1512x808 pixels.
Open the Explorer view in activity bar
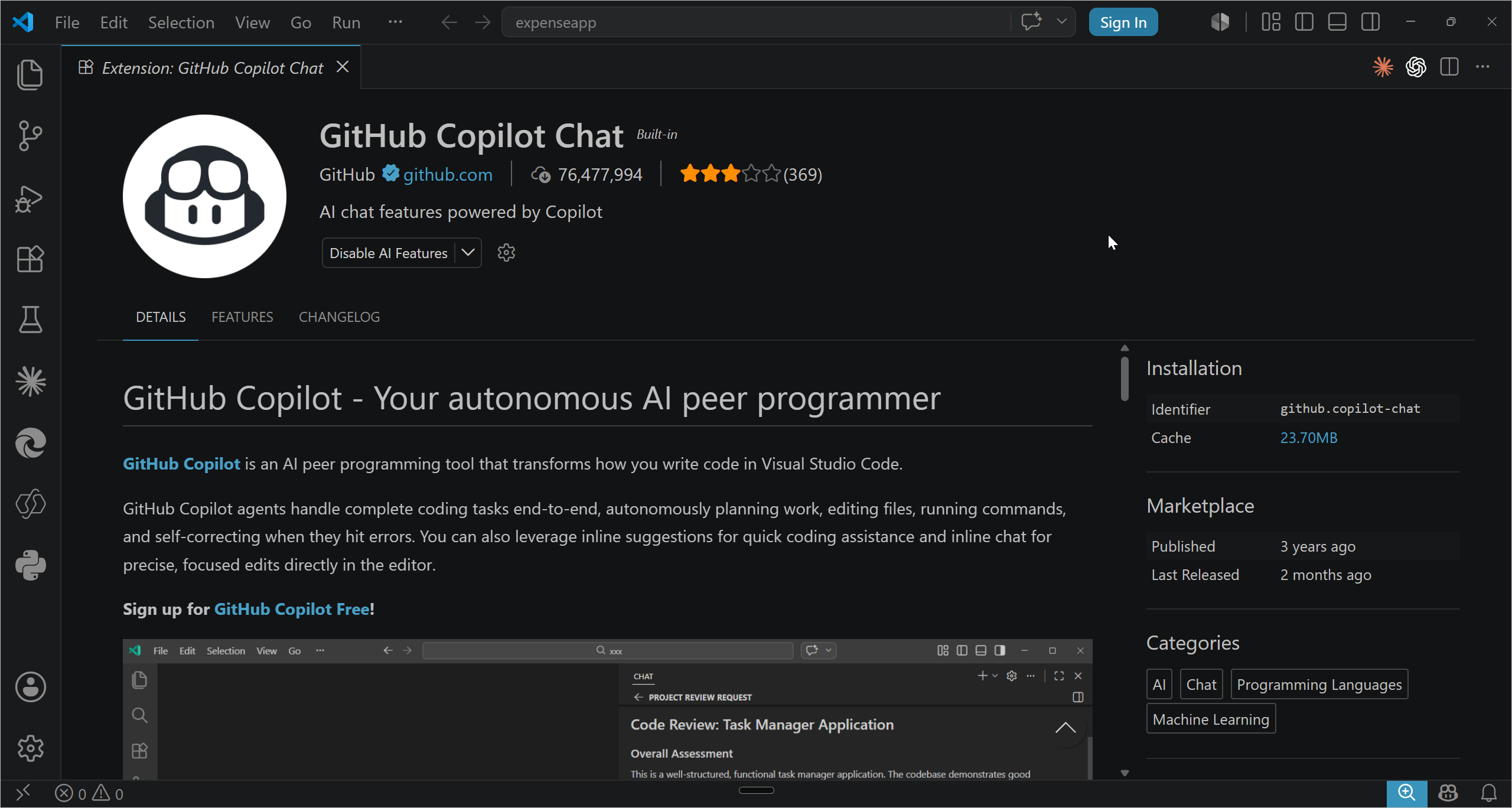tap(30, 75)
